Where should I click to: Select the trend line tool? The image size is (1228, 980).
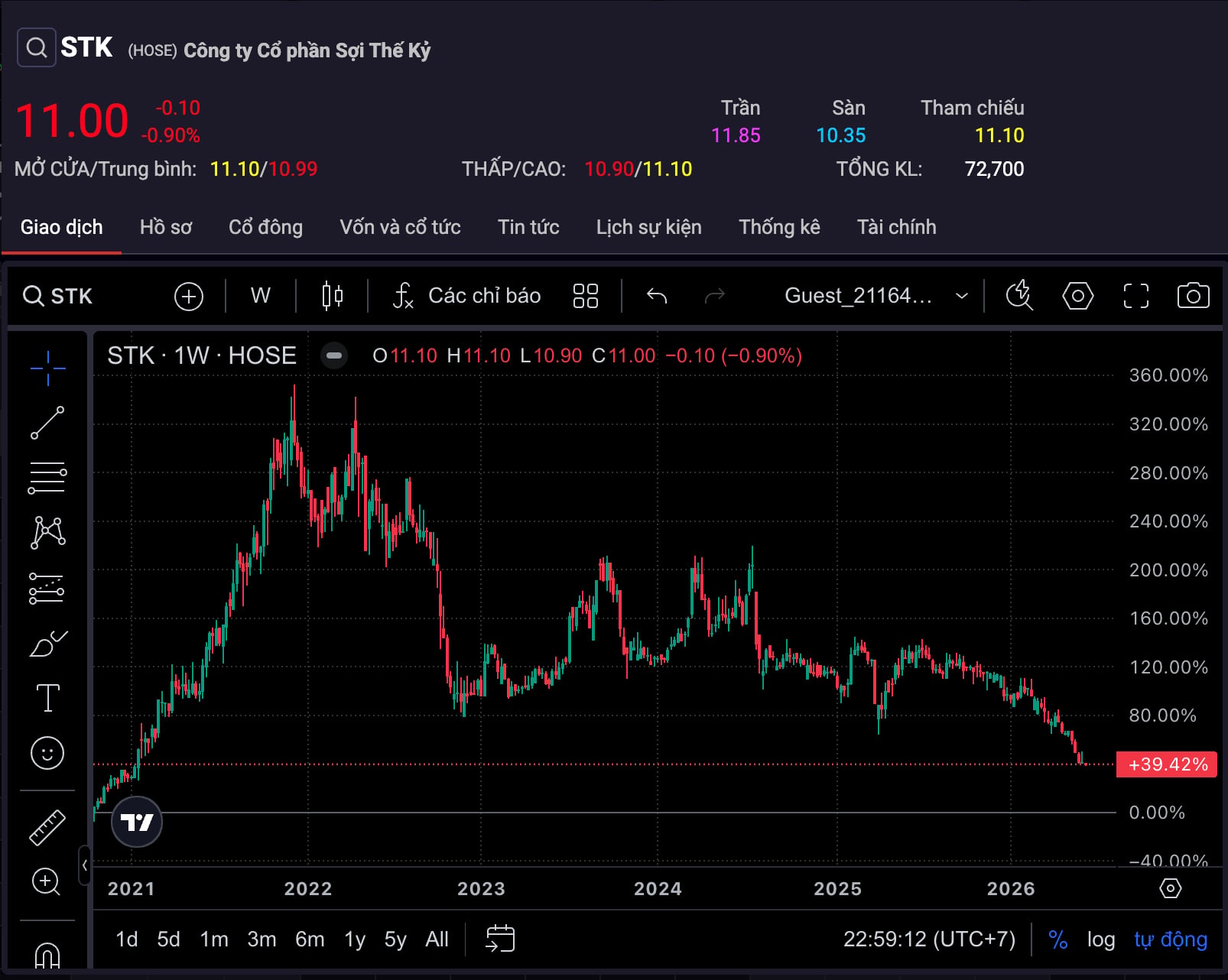[x=47, y=423]
